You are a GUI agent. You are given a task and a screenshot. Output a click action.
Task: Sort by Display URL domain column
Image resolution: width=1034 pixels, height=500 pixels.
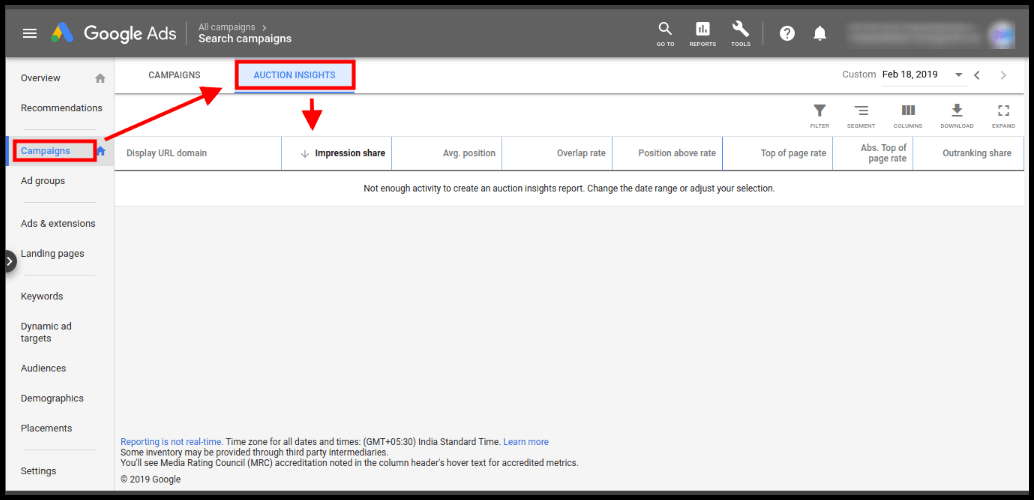click(x=167, y=153)
